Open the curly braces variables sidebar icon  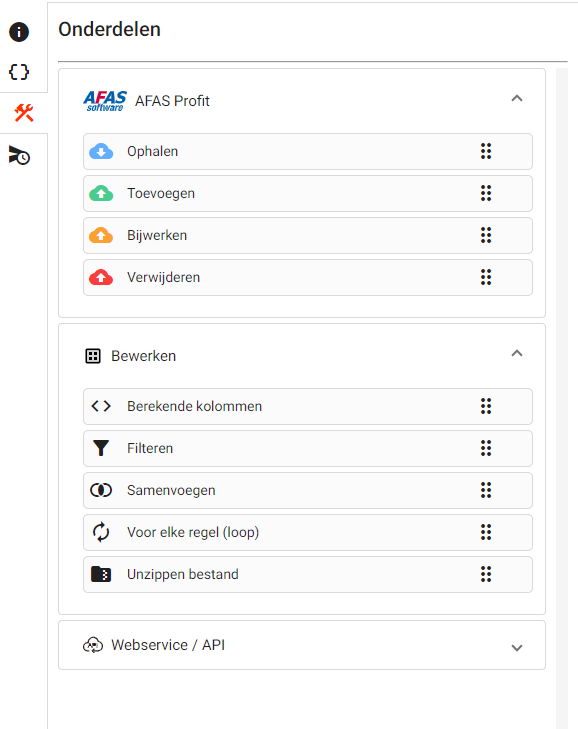19,72
